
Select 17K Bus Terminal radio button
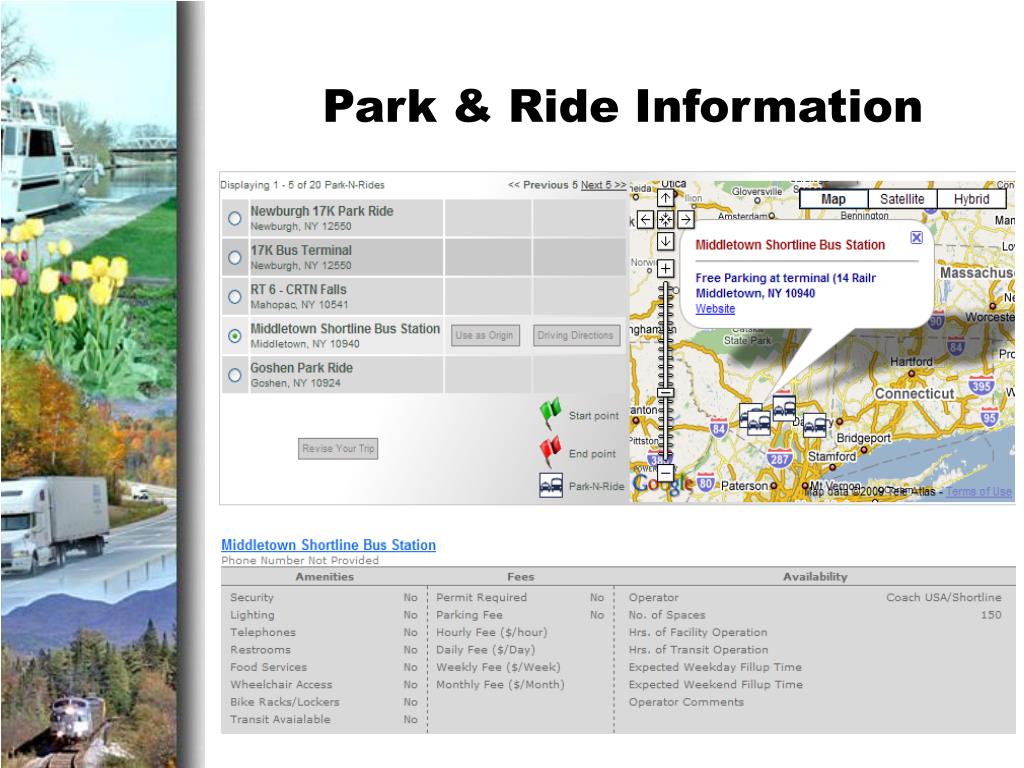[234, 258]
